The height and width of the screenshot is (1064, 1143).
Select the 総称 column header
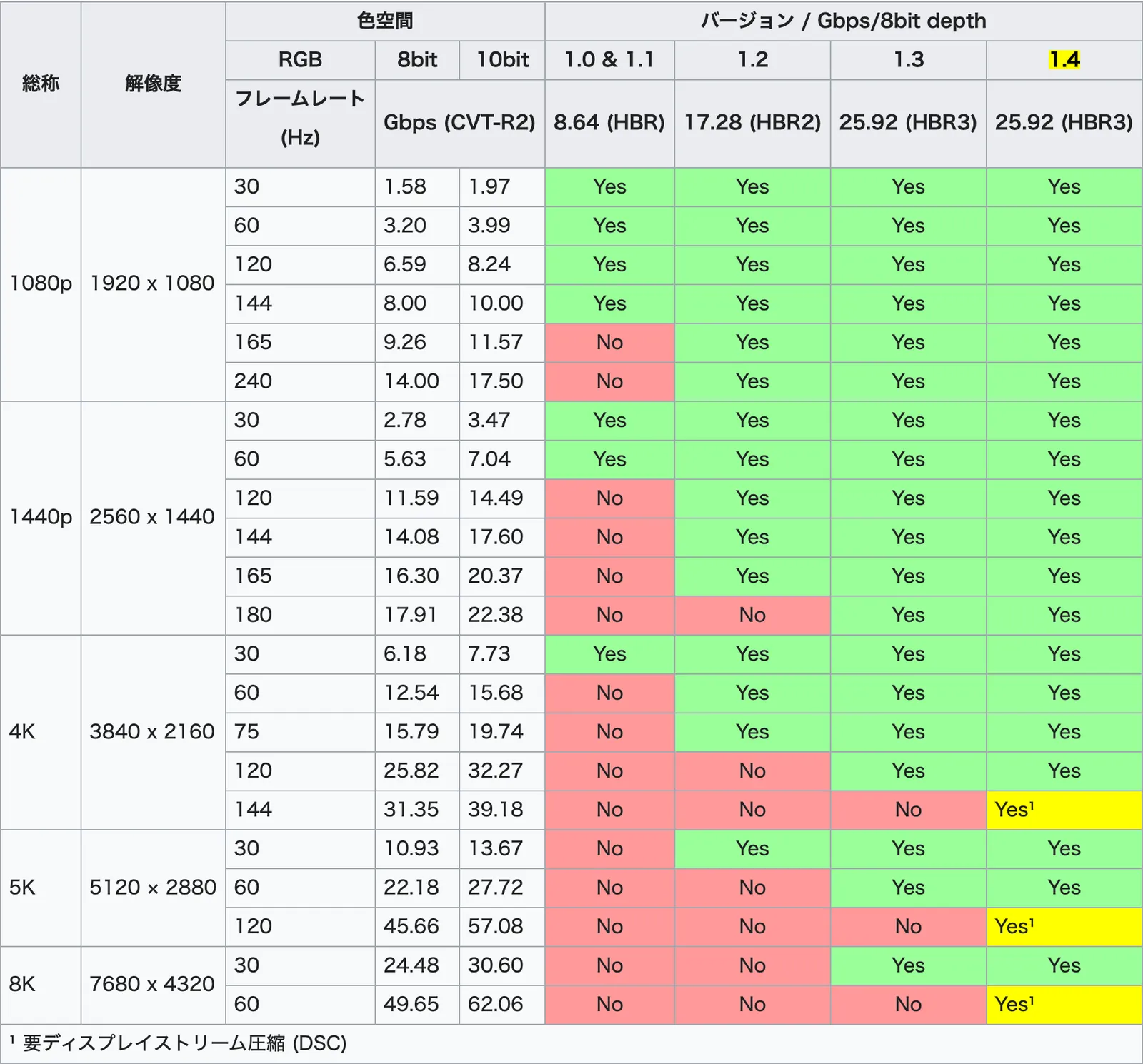(41, 84)
